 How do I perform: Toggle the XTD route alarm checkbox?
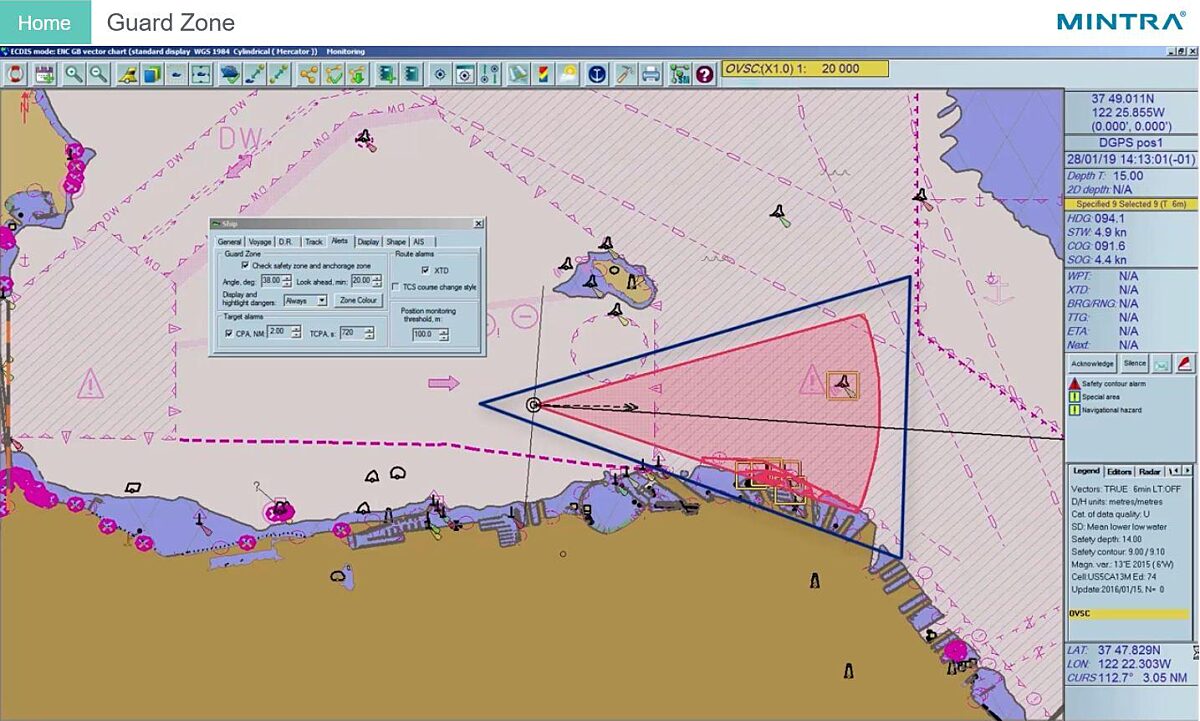coord(425,270)
